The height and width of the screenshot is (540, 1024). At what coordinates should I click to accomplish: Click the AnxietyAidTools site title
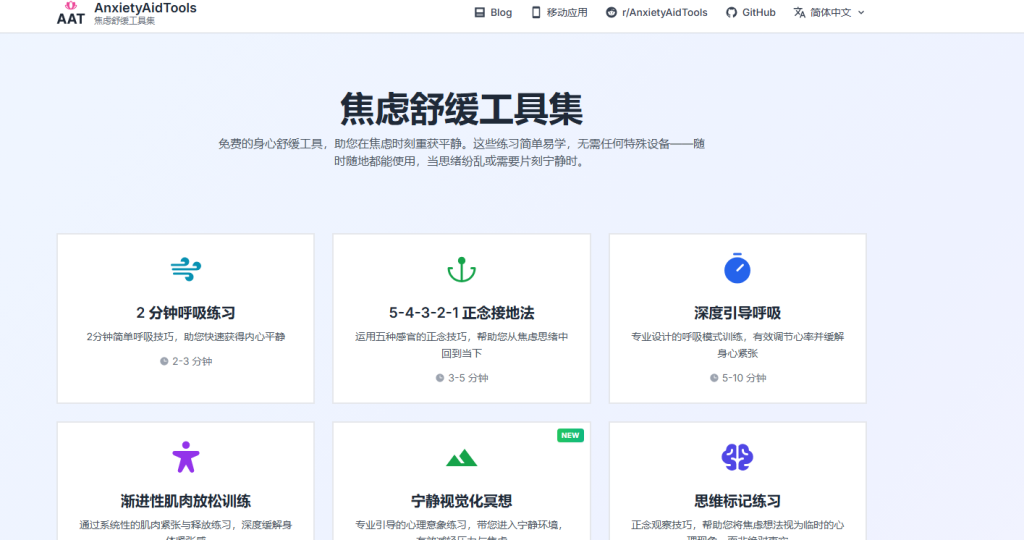pyautogui.click(x=145, y=8)
